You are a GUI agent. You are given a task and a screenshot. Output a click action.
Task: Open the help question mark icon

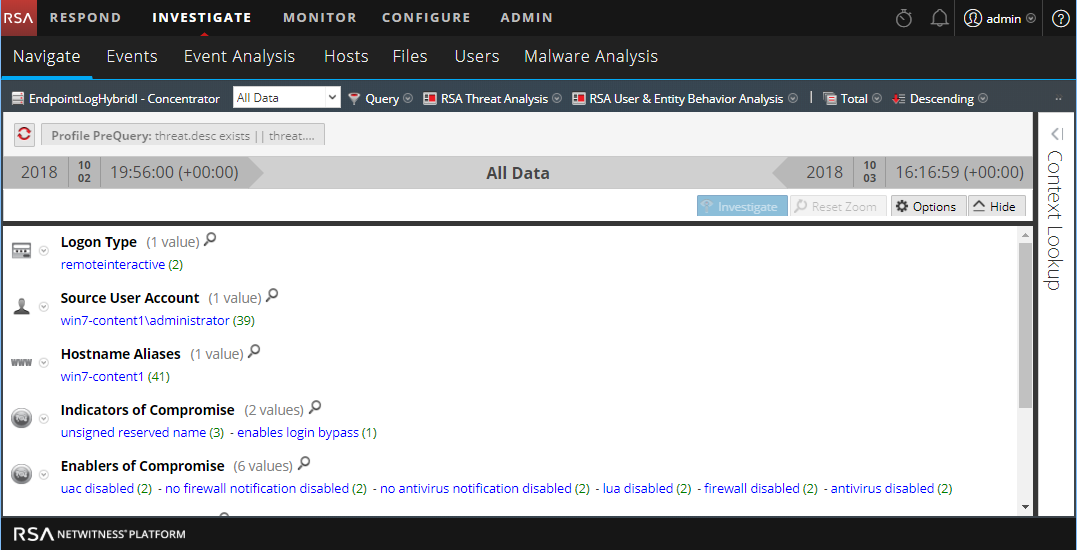click(1060, 18)
